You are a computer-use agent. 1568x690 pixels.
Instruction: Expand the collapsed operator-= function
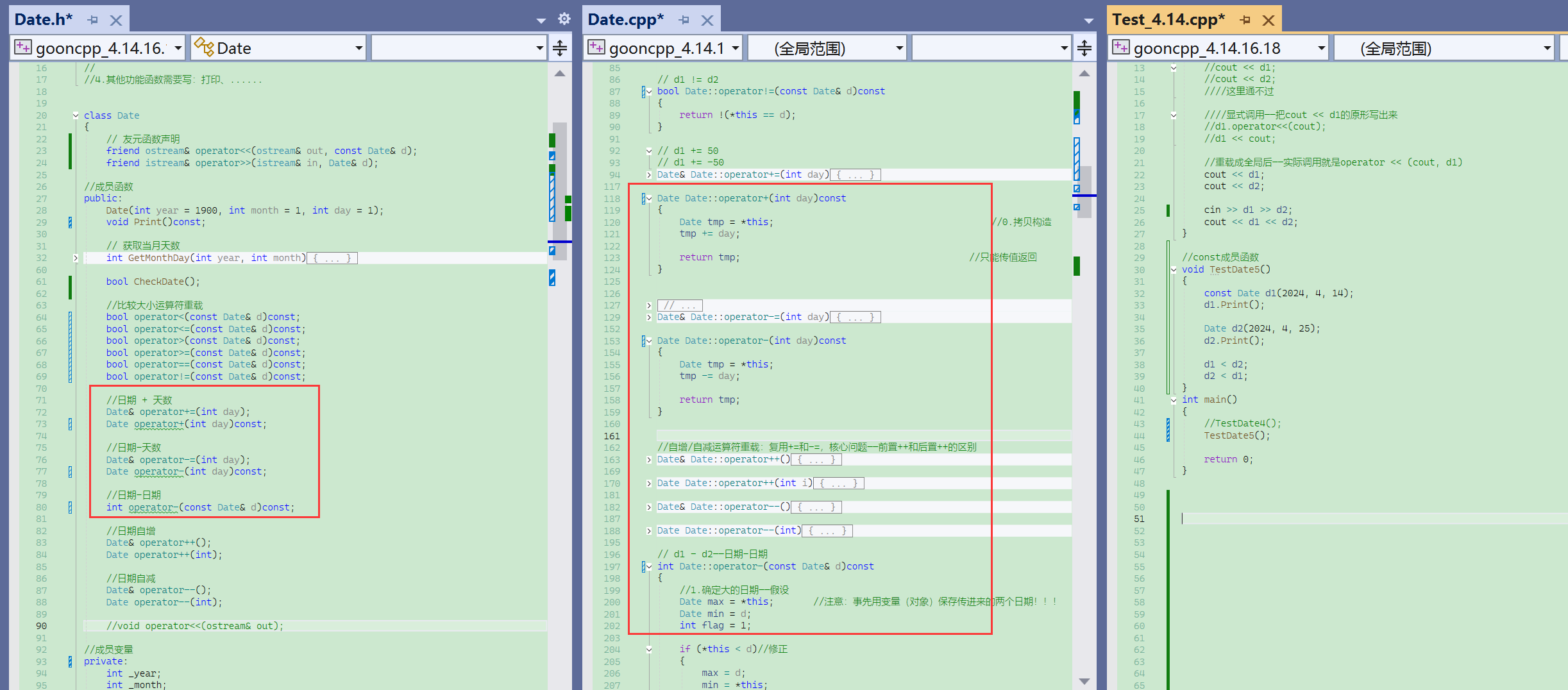[649, 317]
